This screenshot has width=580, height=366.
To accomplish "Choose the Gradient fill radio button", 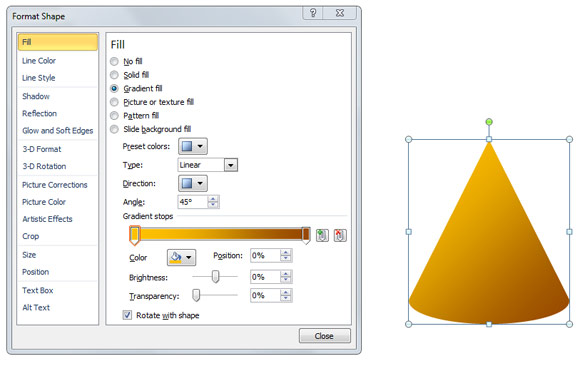I will tap(114, 88).
